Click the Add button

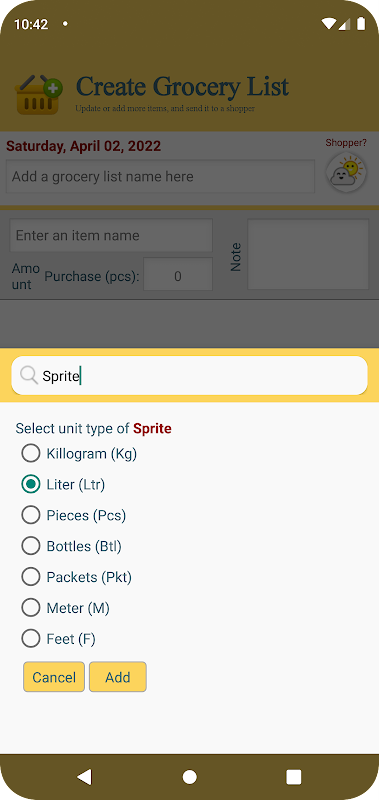[x=118, y=677]
